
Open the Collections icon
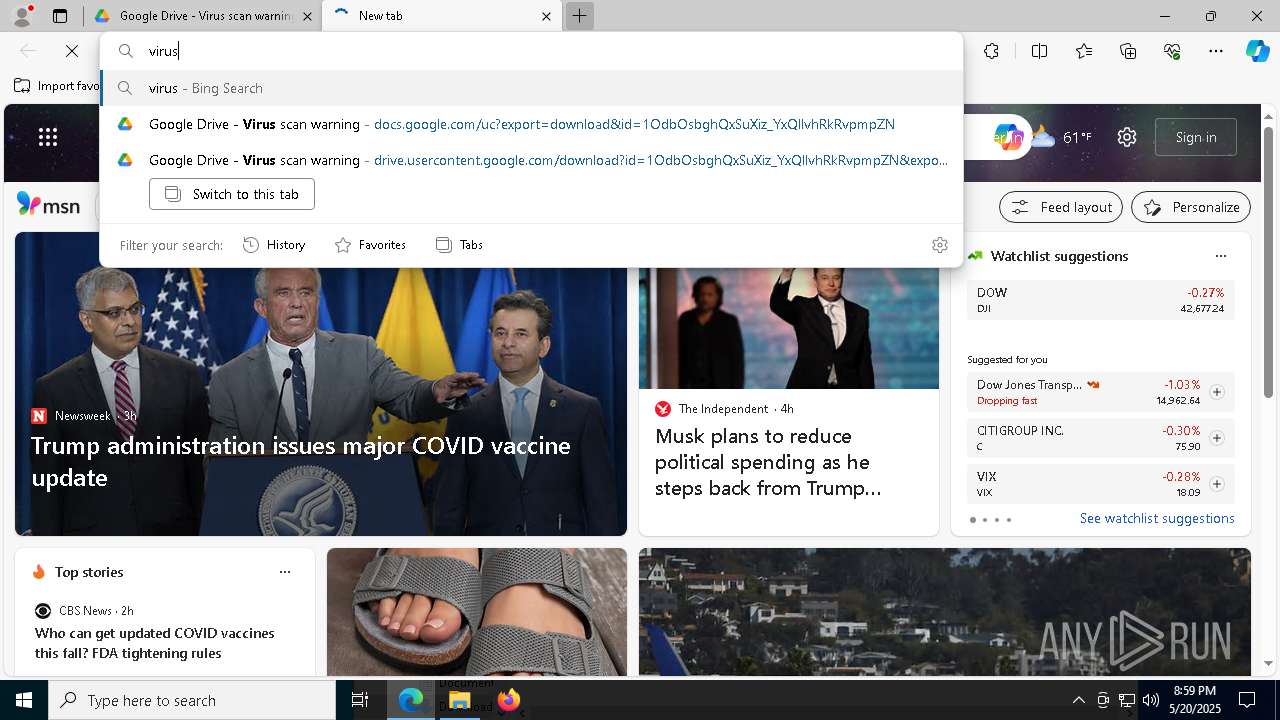pyautogui.click(x=1128, y=51)
